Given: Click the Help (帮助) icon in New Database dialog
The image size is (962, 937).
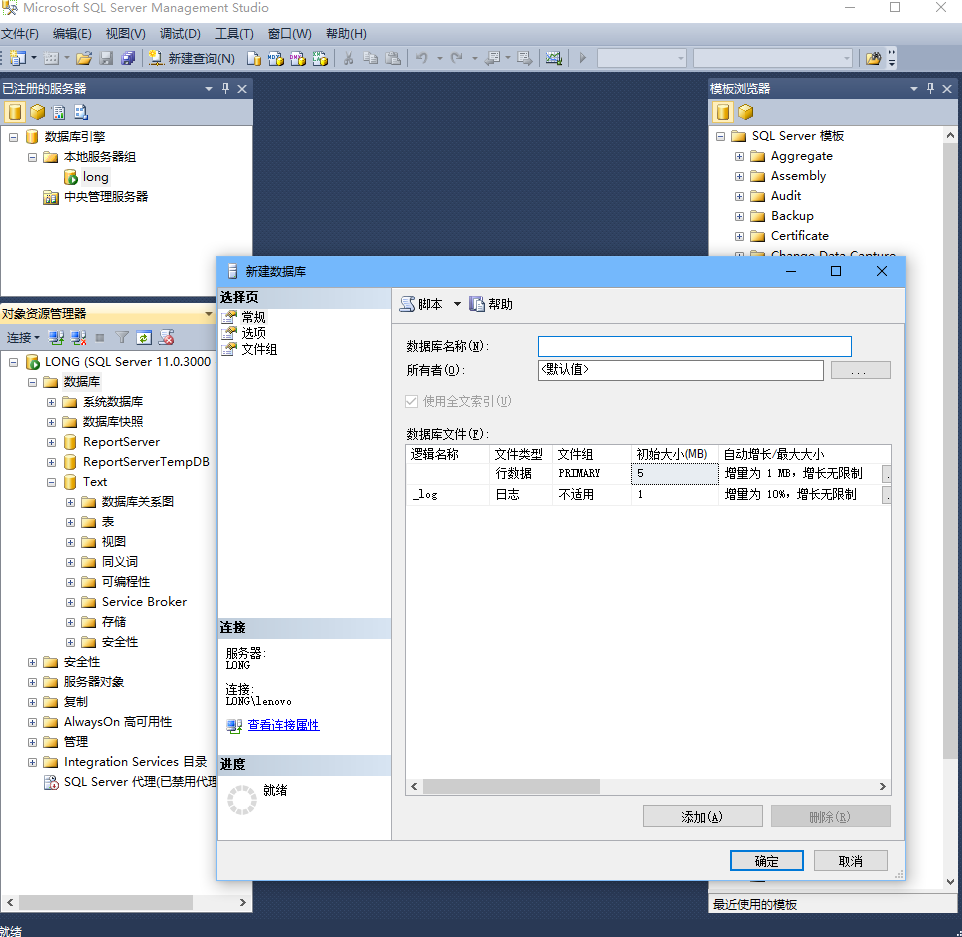Looking at the screenshot, I should point(477,304).
